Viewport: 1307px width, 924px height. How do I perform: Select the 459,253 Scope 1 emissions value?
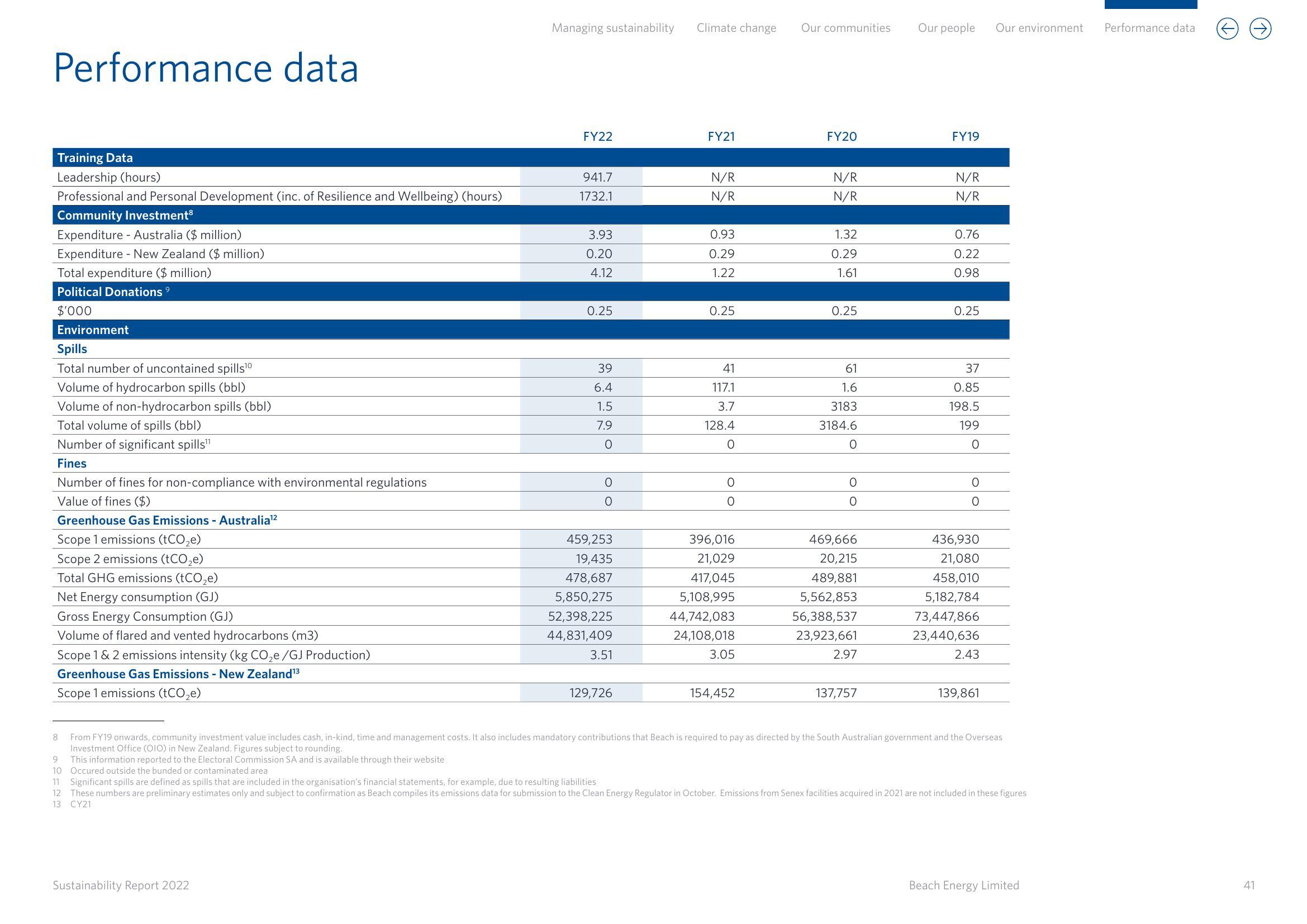[x=589, y=540]
